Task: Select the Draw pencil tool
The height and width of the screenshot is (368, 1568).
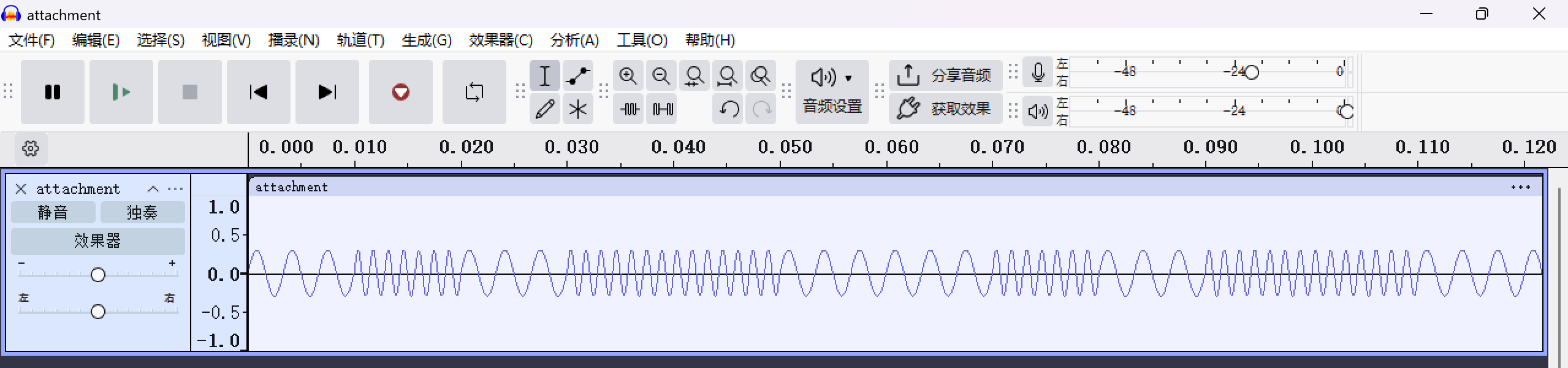Action: (544, 109)
